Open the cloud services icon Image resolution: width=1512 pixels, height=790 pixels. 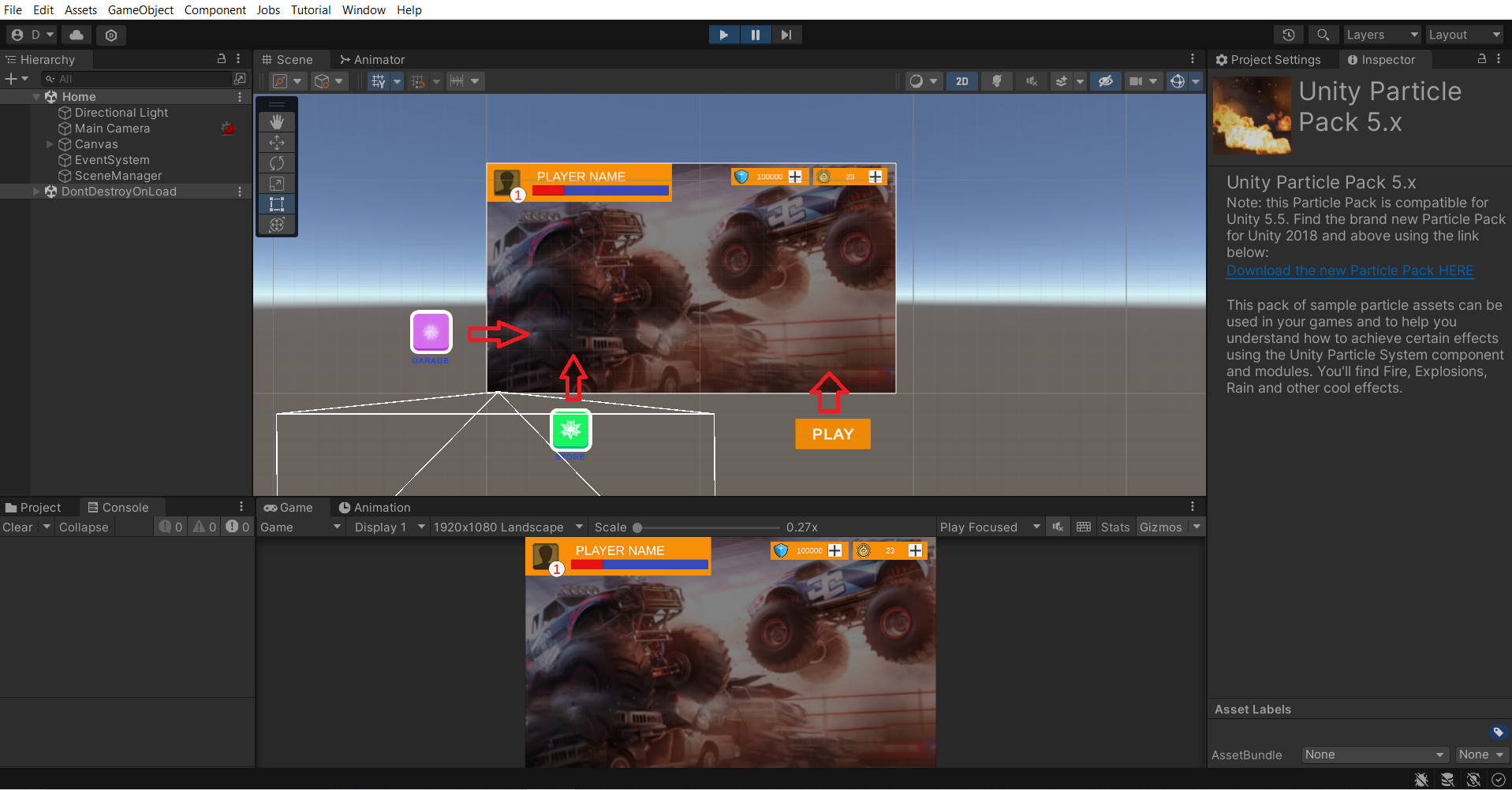(77, 35)
